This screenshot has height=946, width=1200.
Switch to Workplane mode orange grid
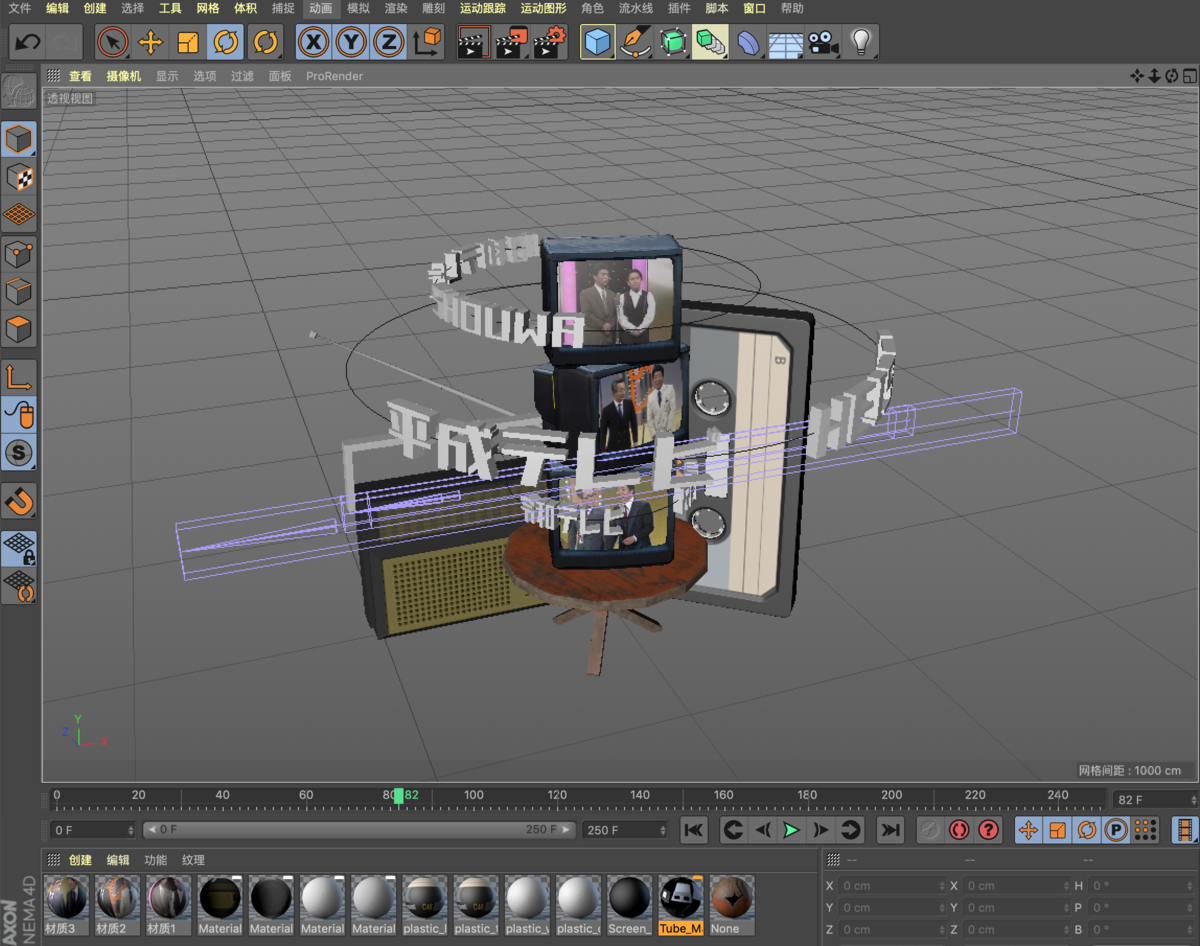pyautogui.click(x=19, y=214)
